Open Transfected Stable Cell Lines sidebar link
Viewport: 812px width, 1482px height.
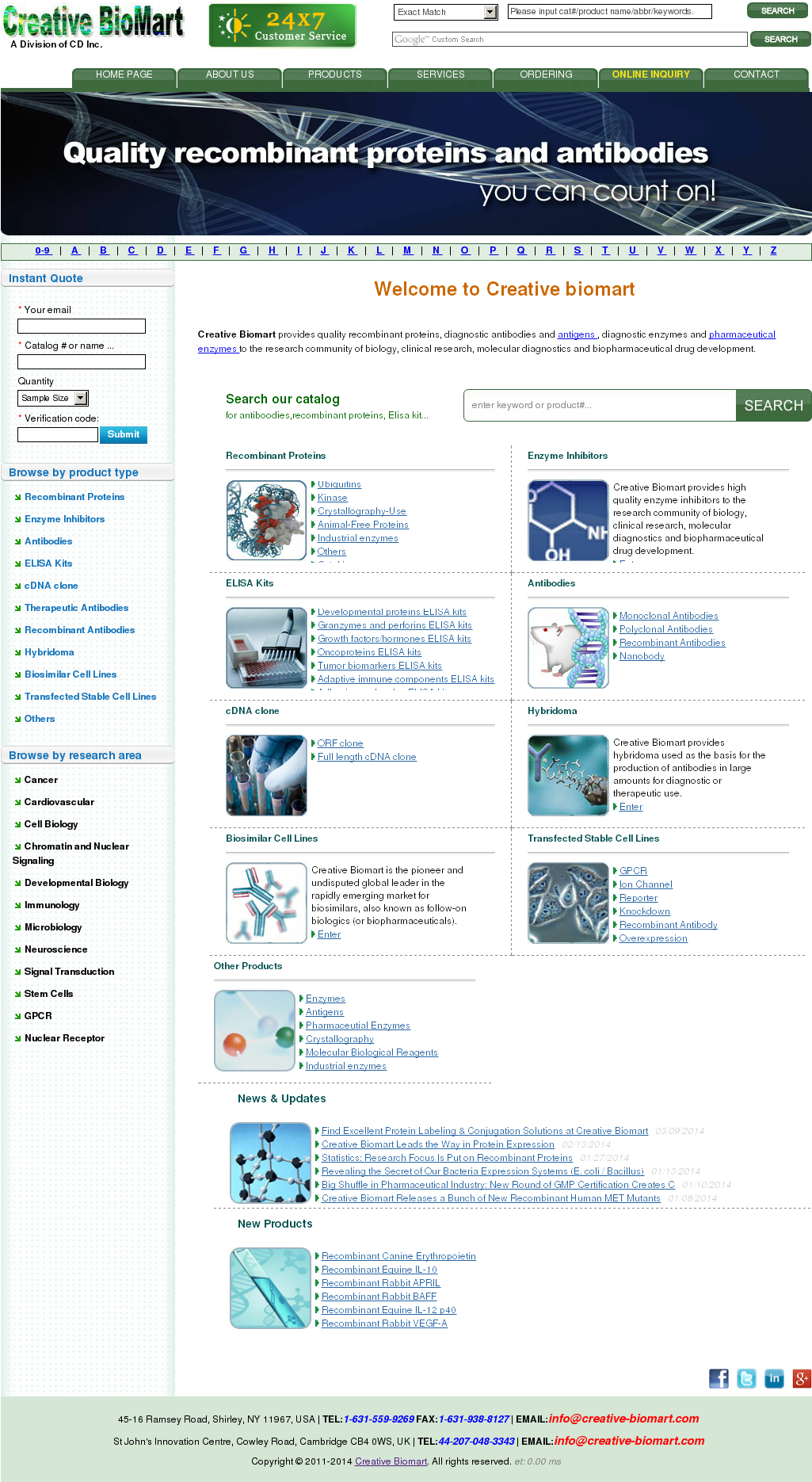coord(90,697)
